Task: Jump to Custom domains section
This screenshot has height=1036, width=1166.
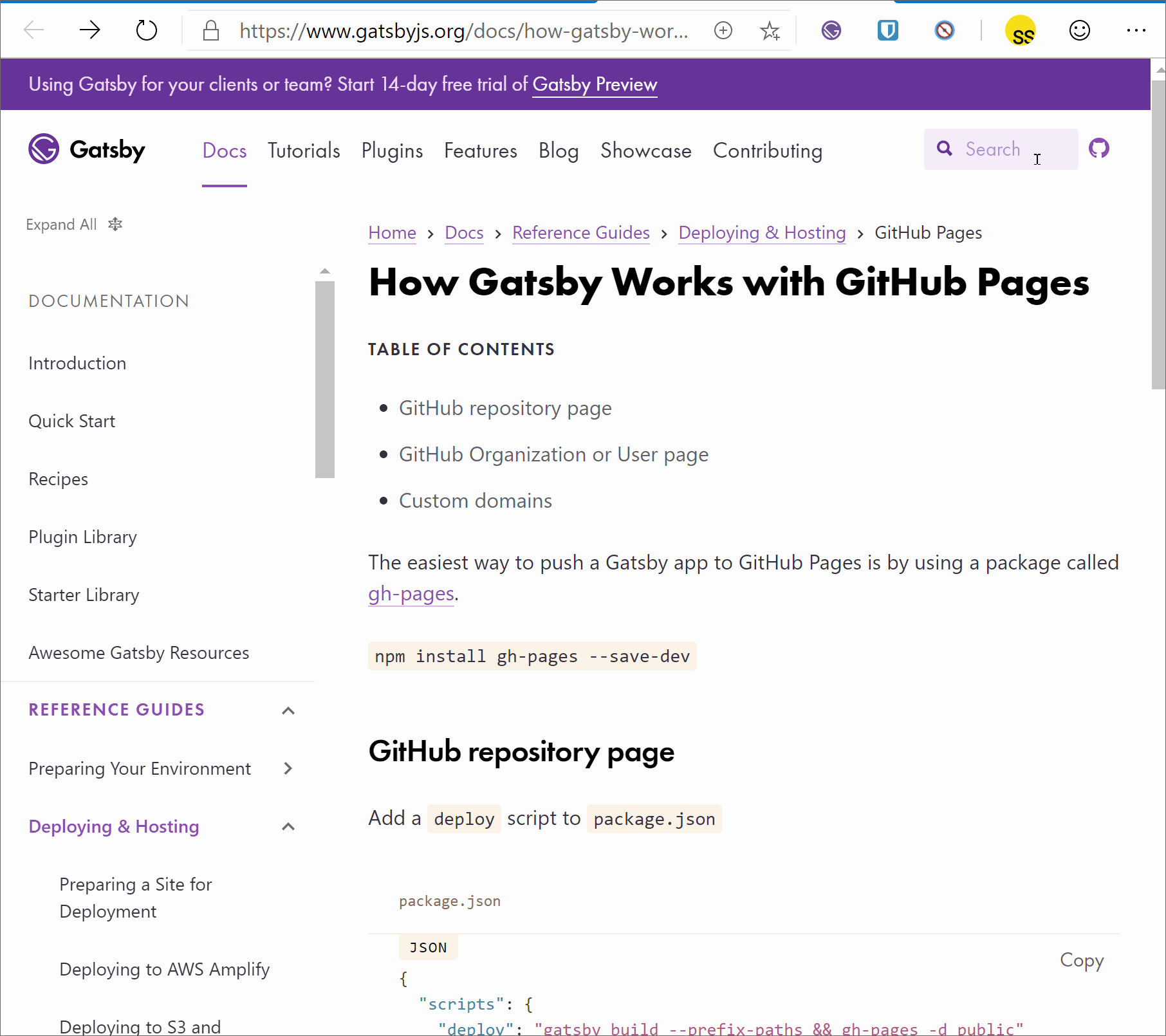Action: point(476,501)
